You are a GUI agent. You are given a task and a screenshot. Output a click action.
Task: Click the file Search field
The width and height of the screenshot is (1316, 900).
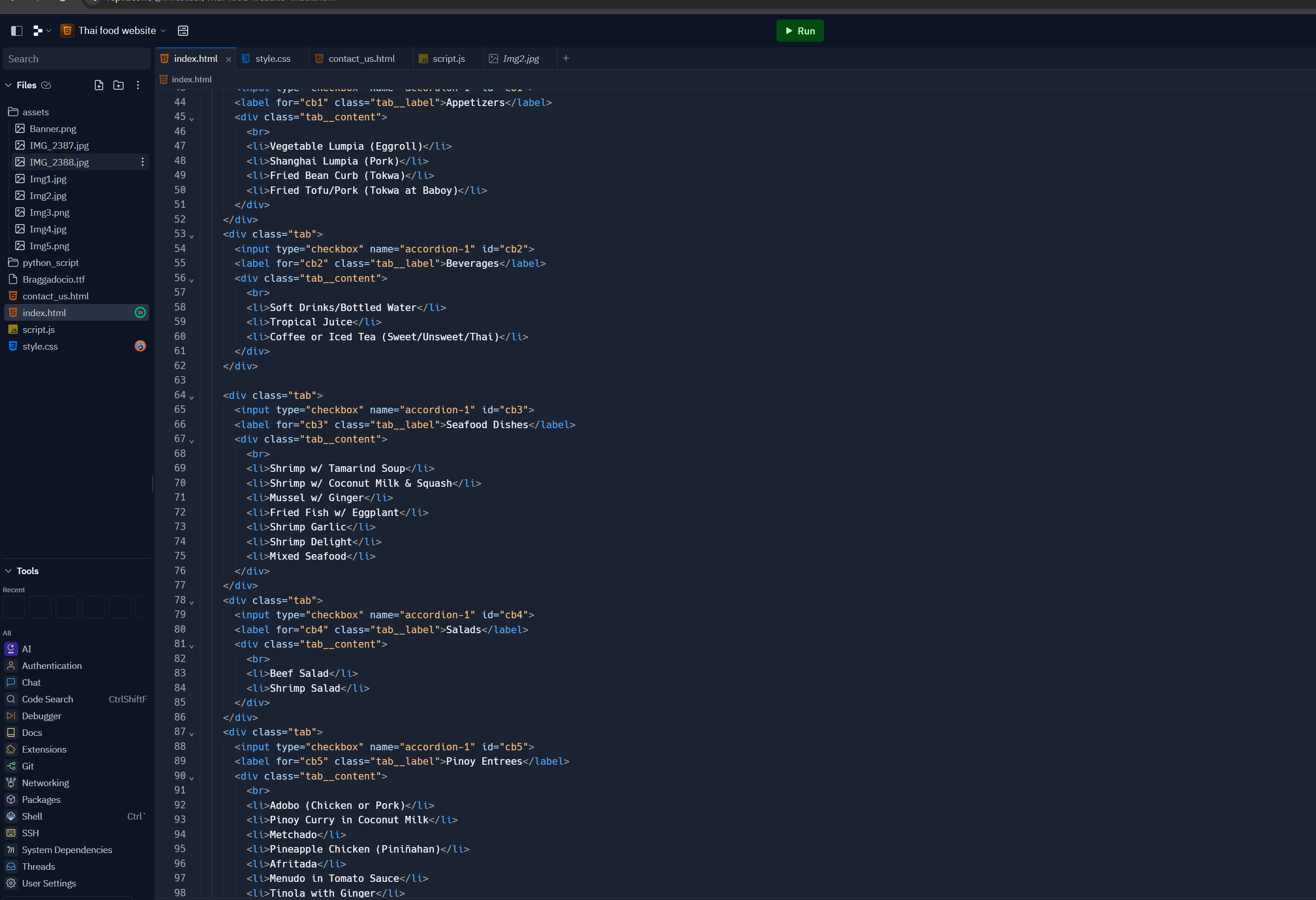pos(77,59)
